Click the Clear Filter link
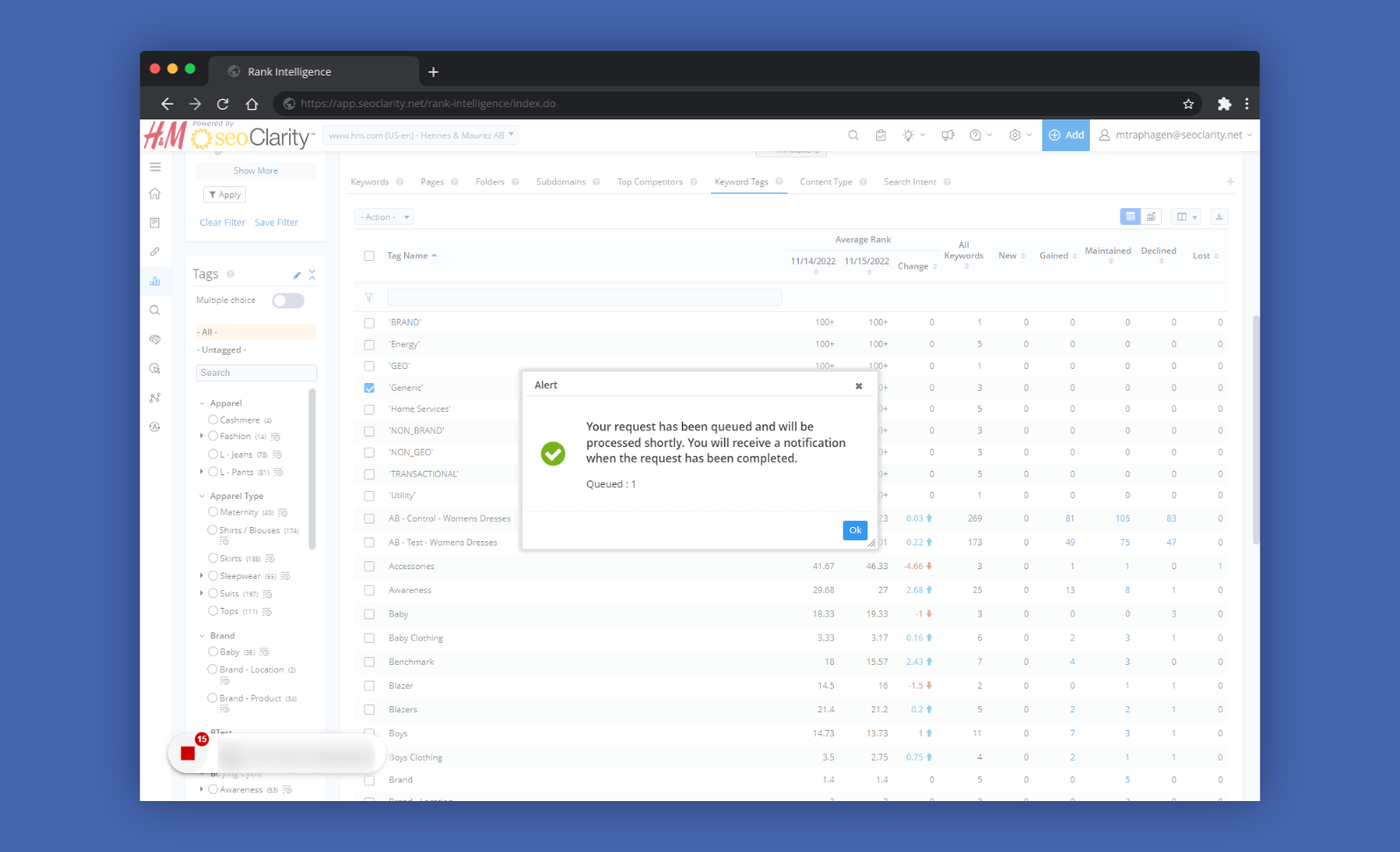Screen dimensions: 1400x852 (222, 223)
